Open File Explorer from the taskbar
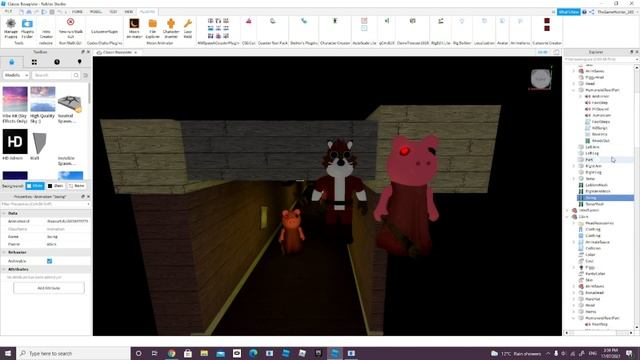640x360 pixels. (204, 353)
